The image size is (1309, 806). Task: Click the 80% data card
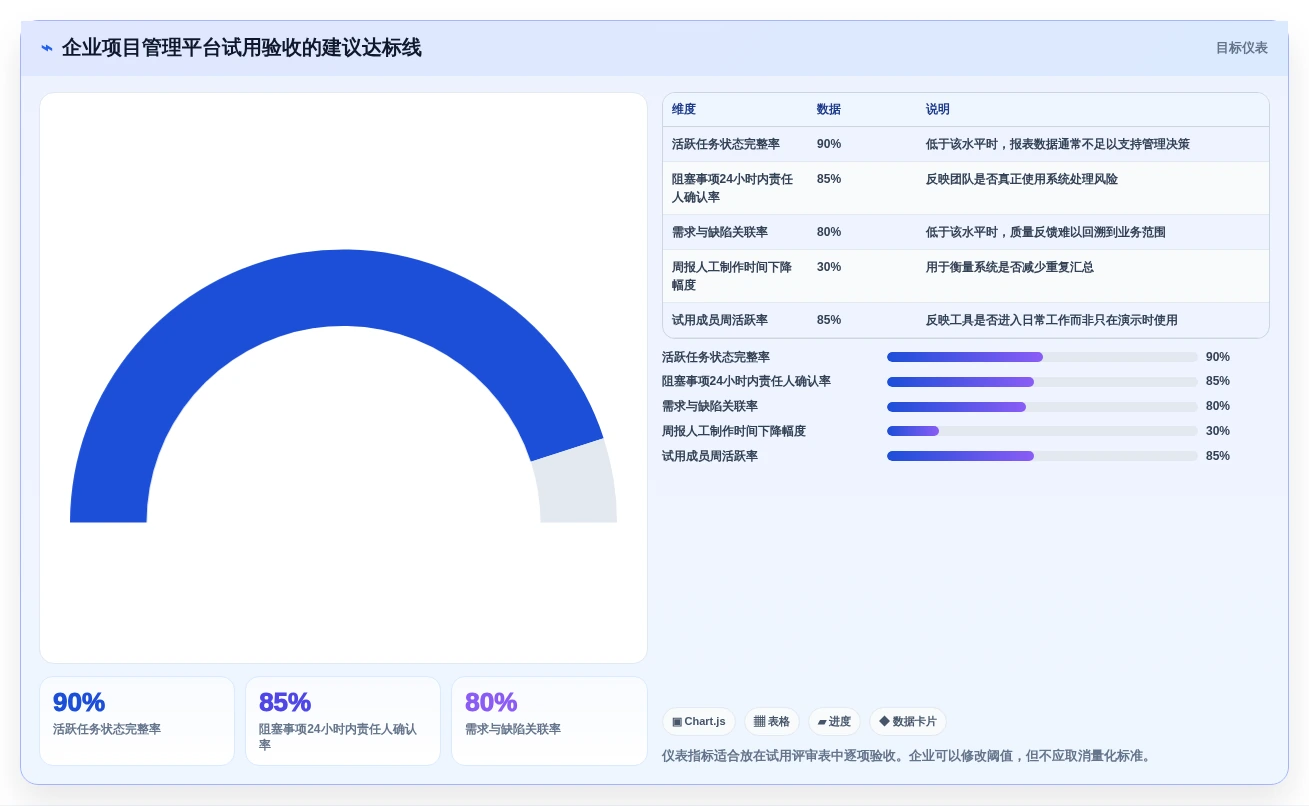tap(549, 721)
